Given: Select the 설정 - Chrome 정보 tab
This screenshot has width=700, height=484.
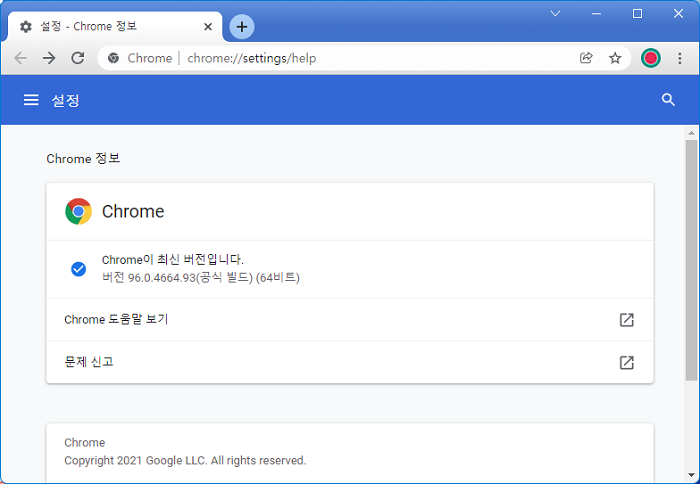Looking at the screenshot, I should click(x=115, y=27).
